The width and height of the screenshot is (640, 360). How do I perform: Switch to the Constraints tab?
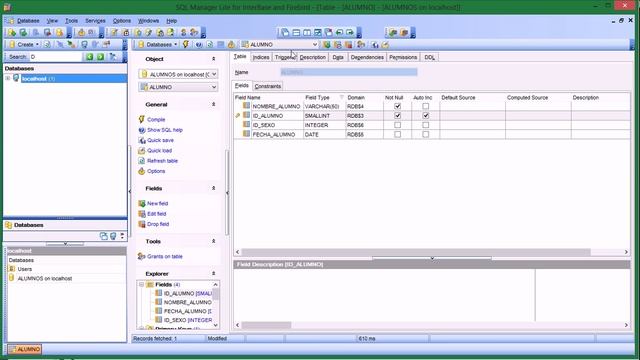268,86
